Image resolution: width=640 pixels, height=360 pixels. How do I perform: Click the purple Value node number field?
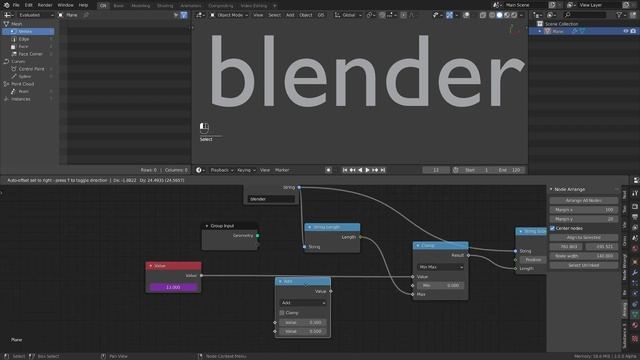(x=173, y=287)
